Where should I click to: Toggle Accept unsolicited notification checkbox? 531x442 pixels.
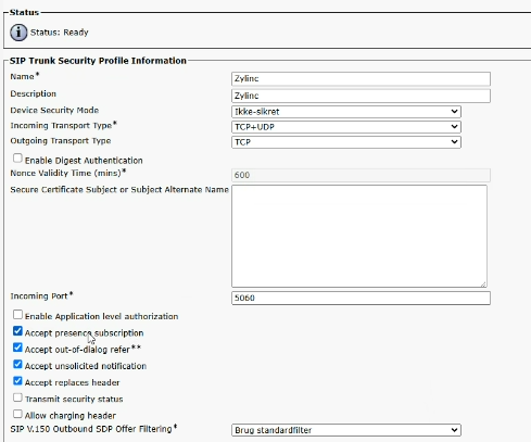tap(18, 364)
